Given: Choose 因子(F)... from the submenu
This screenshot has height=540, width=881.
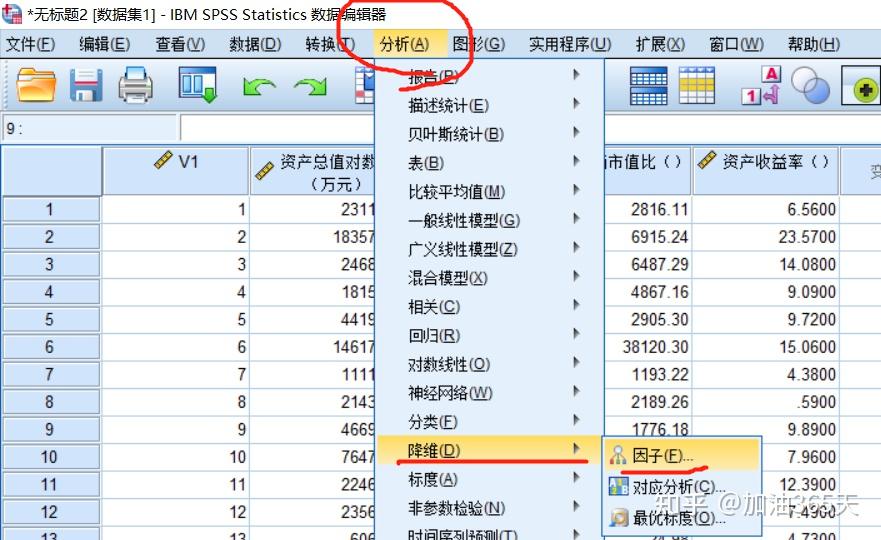Looking at the screenshot, I should click(x=682, y=455).
